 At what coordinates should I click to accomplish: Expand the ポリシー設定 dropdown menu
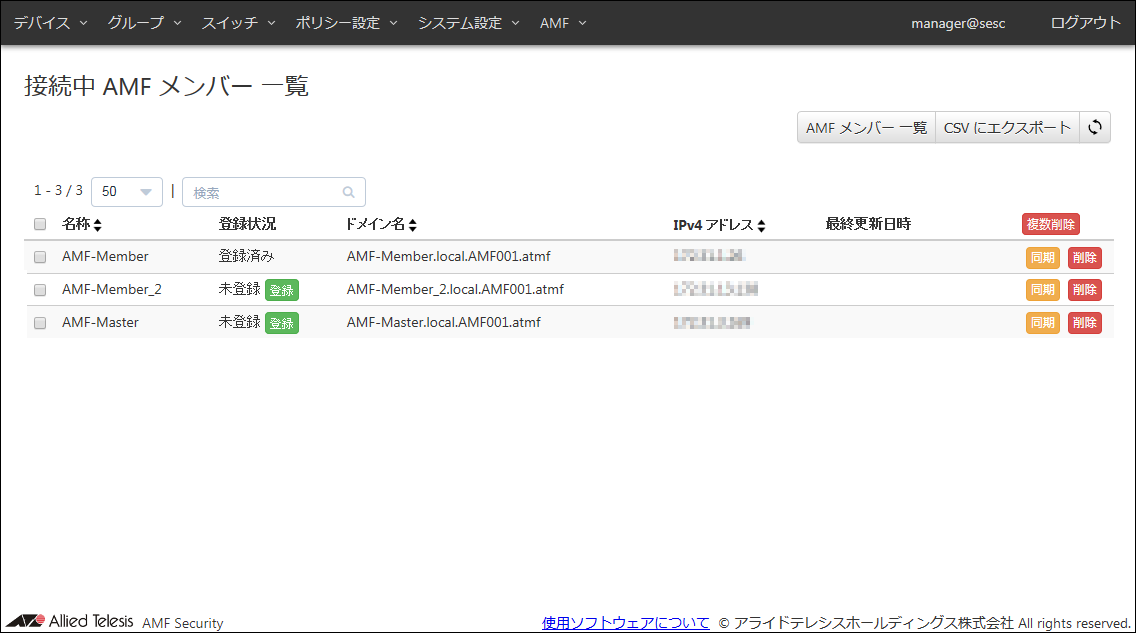point(346,23)
